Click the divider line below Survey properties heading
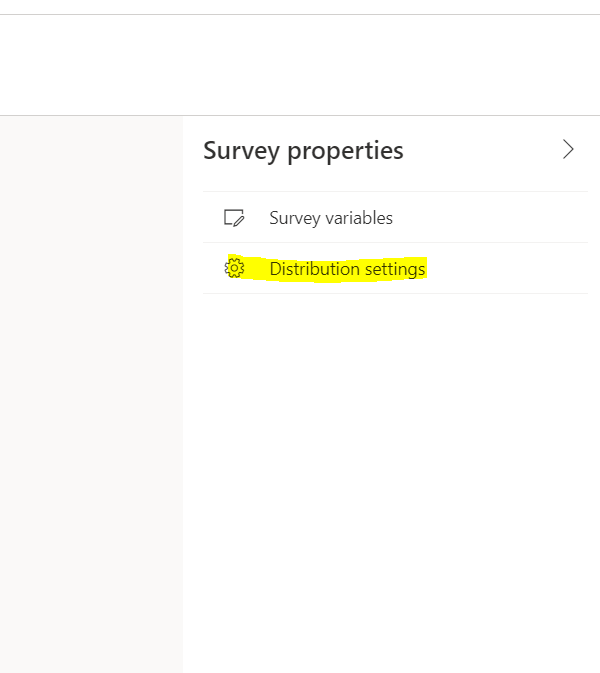This screenshot has width=600, height=673. (395, 191)
